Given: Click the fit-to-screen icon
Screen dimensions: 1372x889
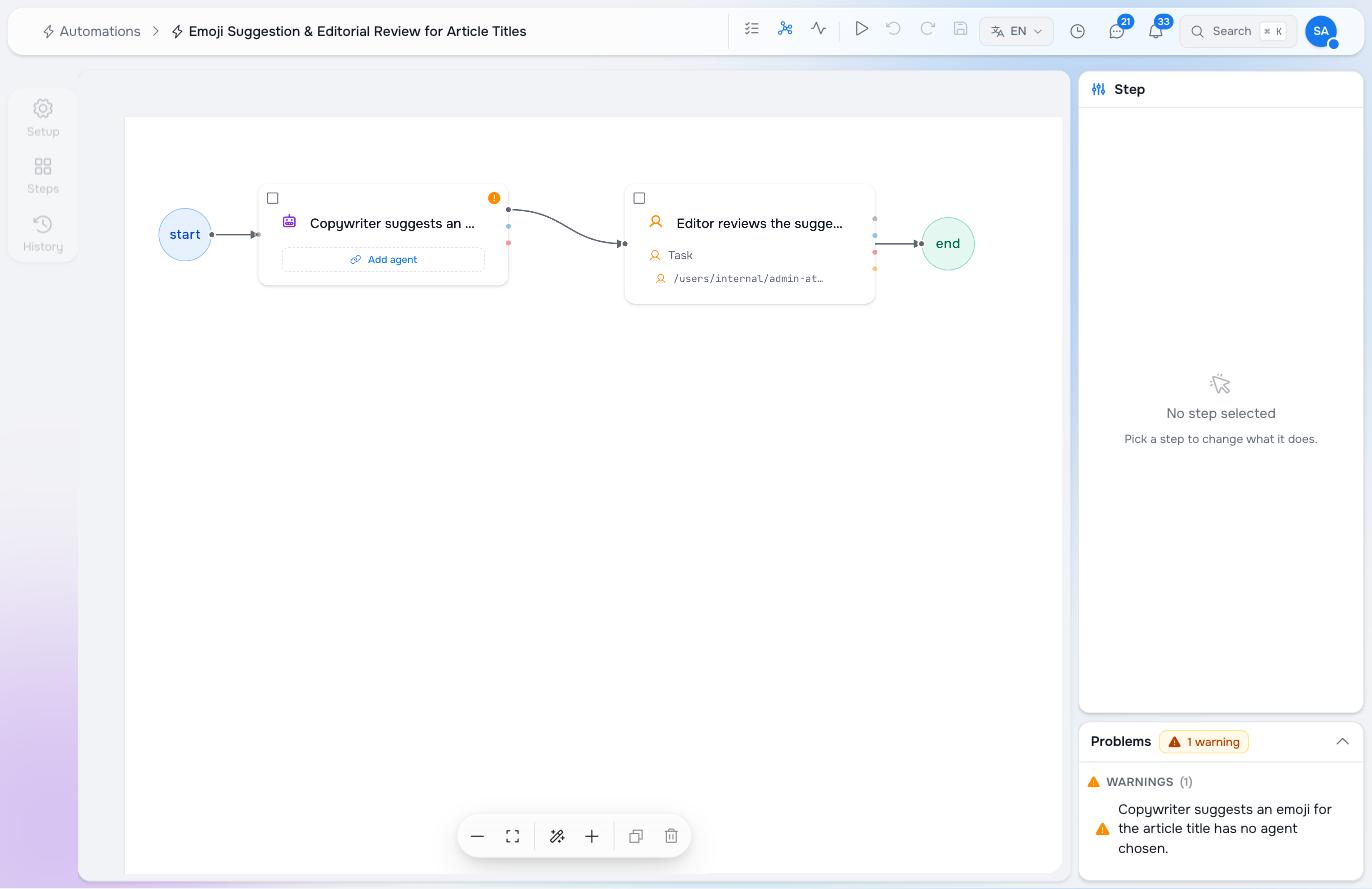Looking at the screenshot, I should [x=512, y=836].
